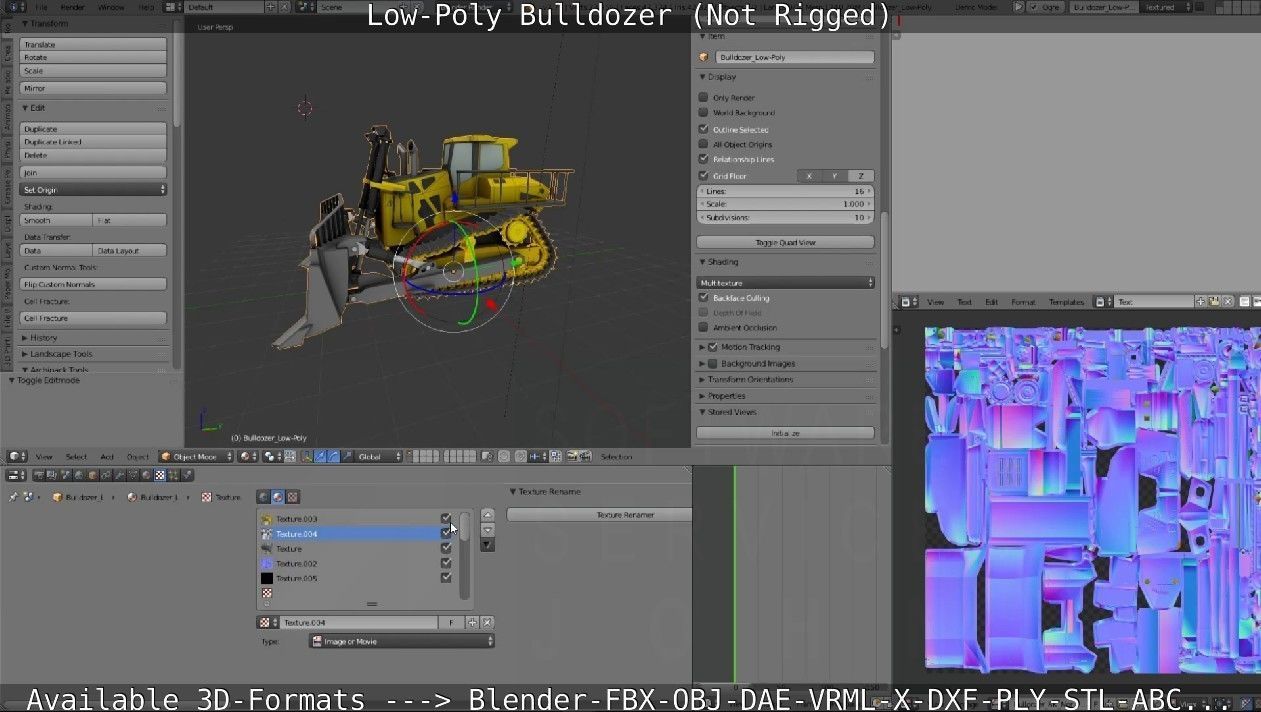
Task: Click the grid Lines value field
Action: [786, 190]
